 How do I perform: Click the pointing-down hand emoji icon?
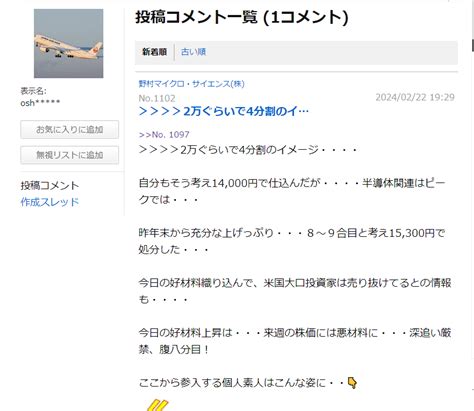coord(352,383)
